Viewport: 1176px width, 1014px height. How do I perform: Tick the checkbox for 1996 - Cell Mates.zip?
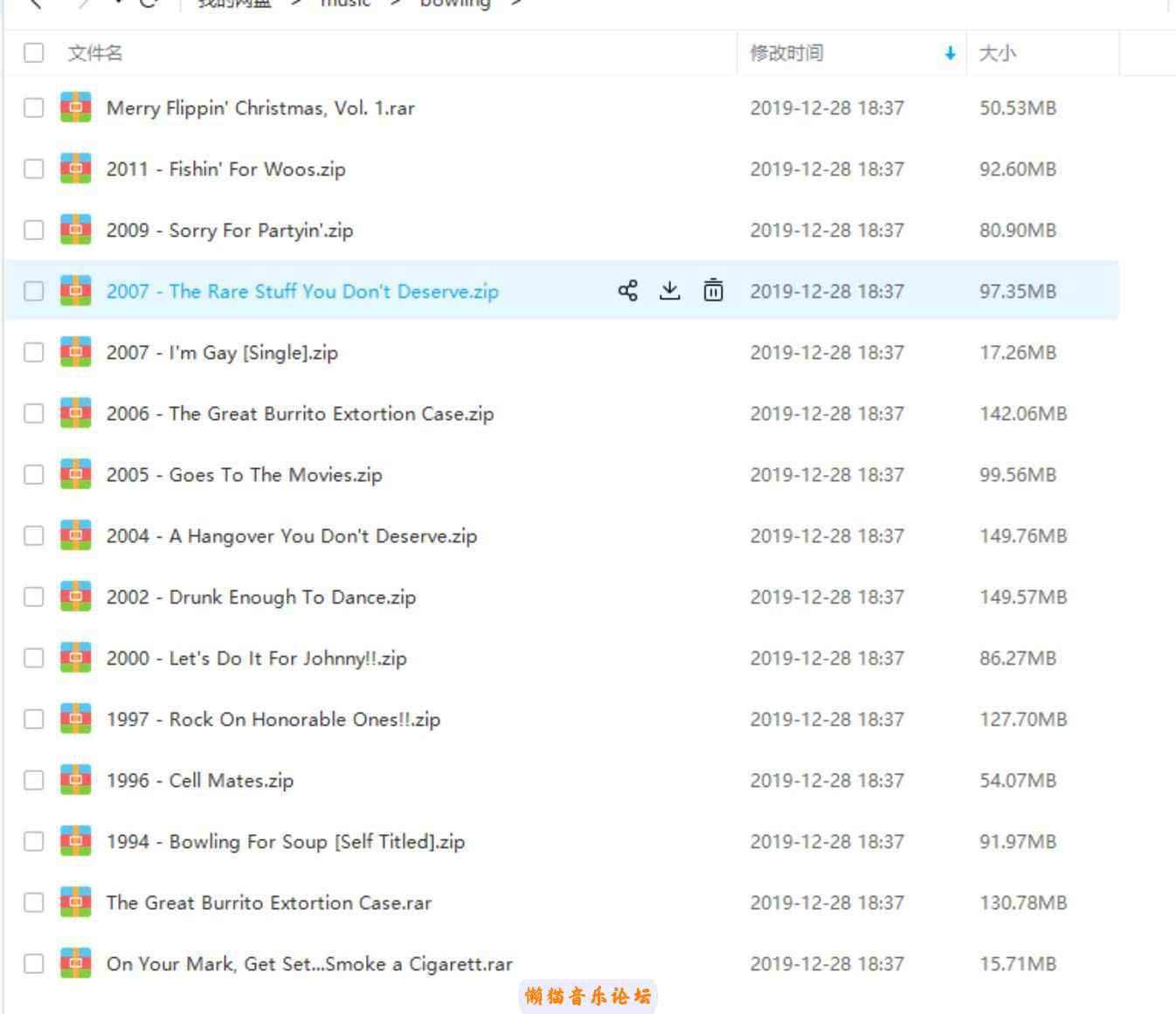pyautogui.click(x=33, y=780)
